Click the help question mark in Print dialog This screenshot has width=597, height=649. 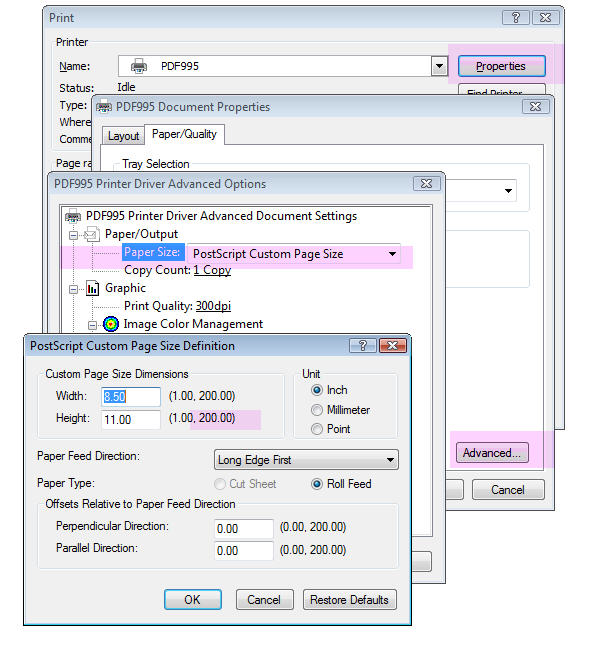[515, 18]
